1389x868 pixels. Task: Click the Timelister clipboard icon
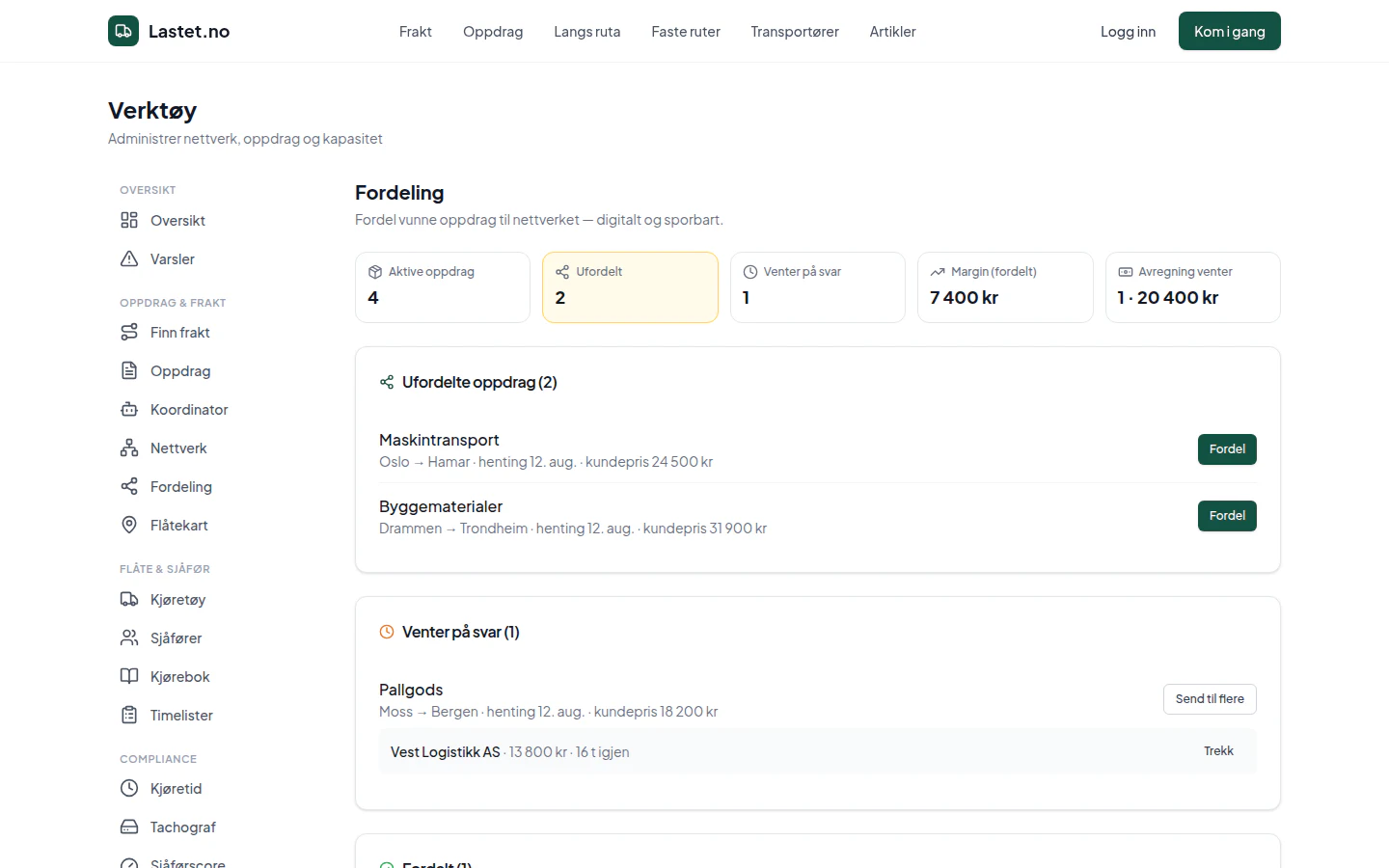[129, 715]
